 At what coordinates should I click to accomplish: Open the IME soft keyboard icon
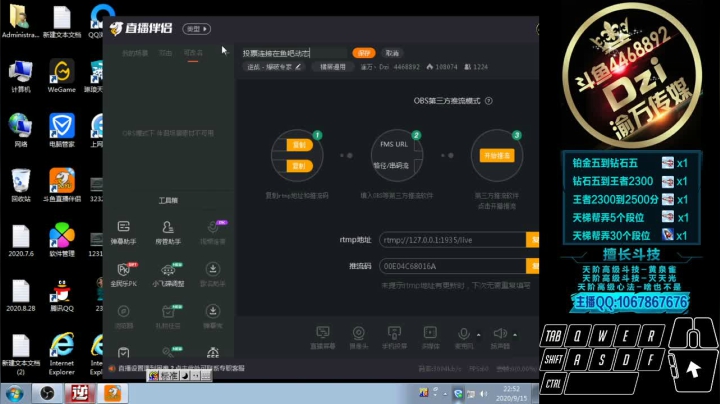pos(206,376)
